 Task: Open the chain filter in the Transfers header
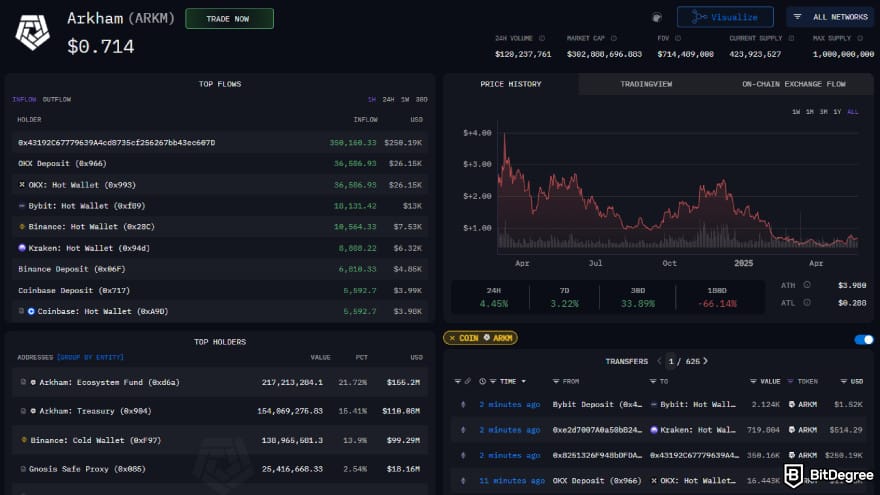[x=457, y=381]
